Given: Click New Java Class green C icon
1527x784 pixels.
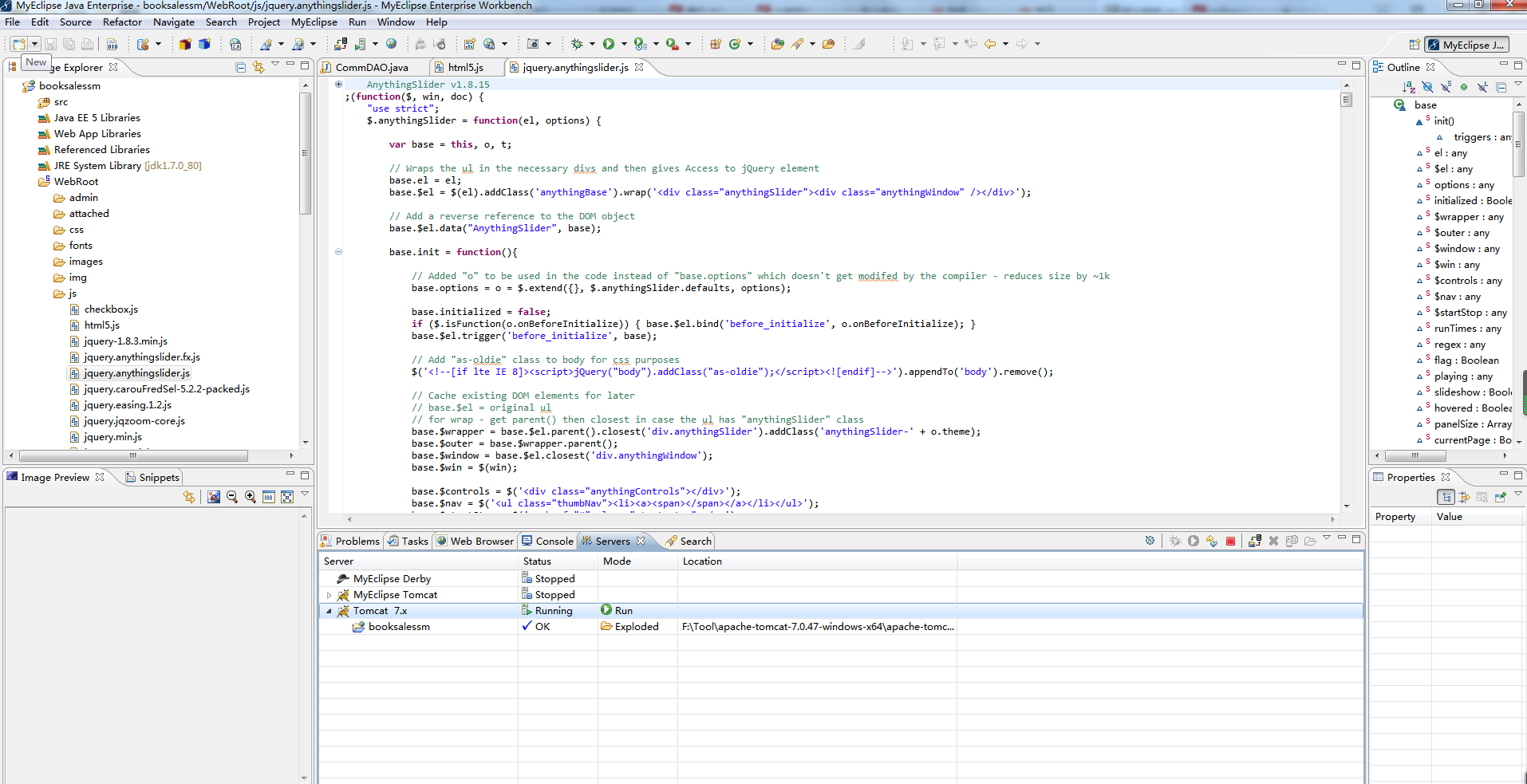Looking at the screenshot, I should (x=735, y=44).
